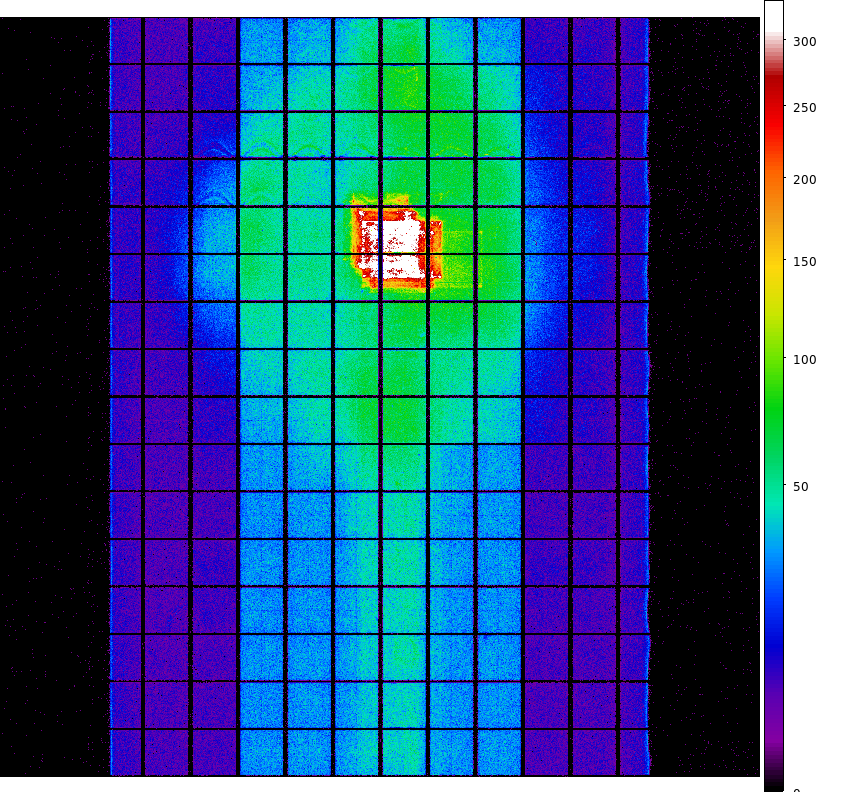The height and width of the screenshot is (792, 868).
Task: Click the 150 tick label on colorbar
Action: (x=805, y=262)
